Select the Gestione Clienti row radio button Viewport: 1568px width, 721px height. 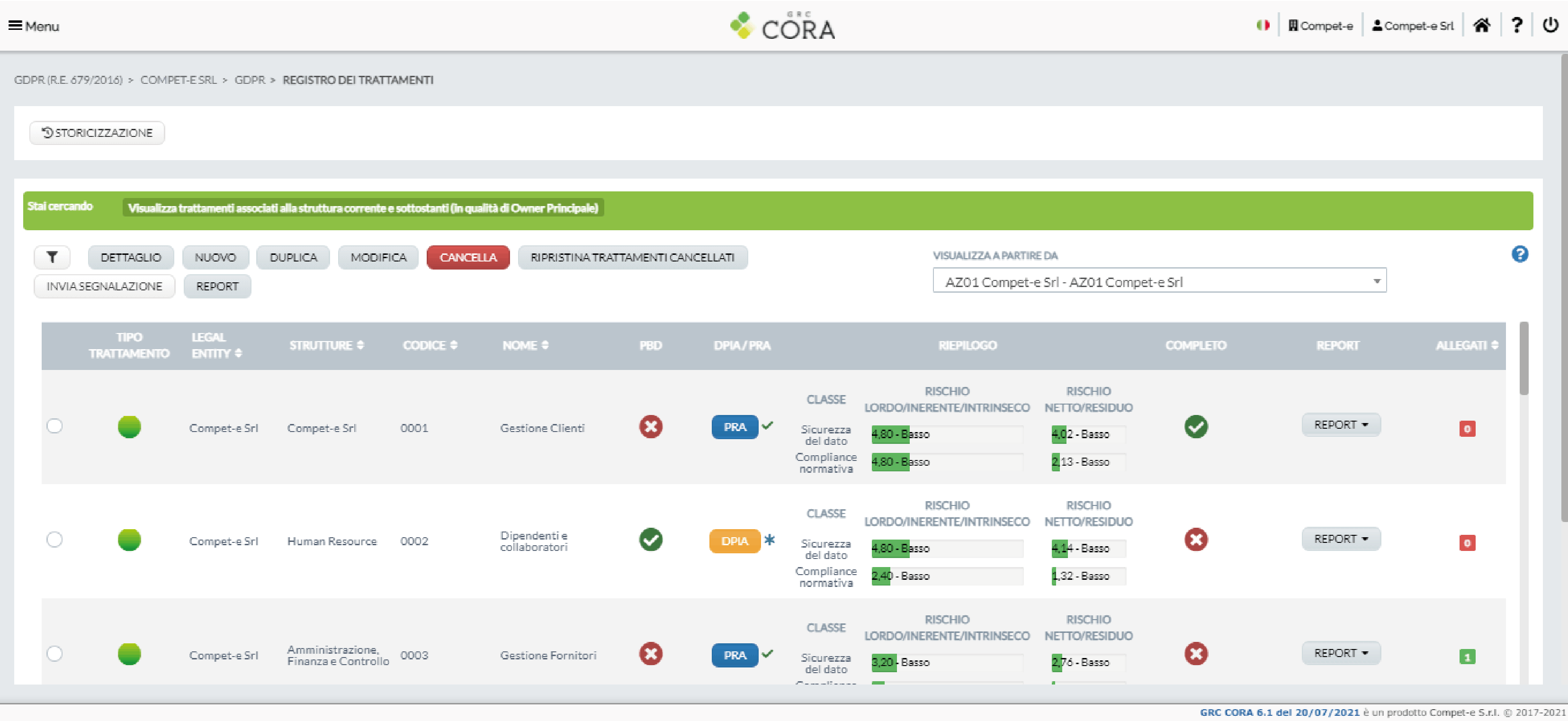pos(55,426)
